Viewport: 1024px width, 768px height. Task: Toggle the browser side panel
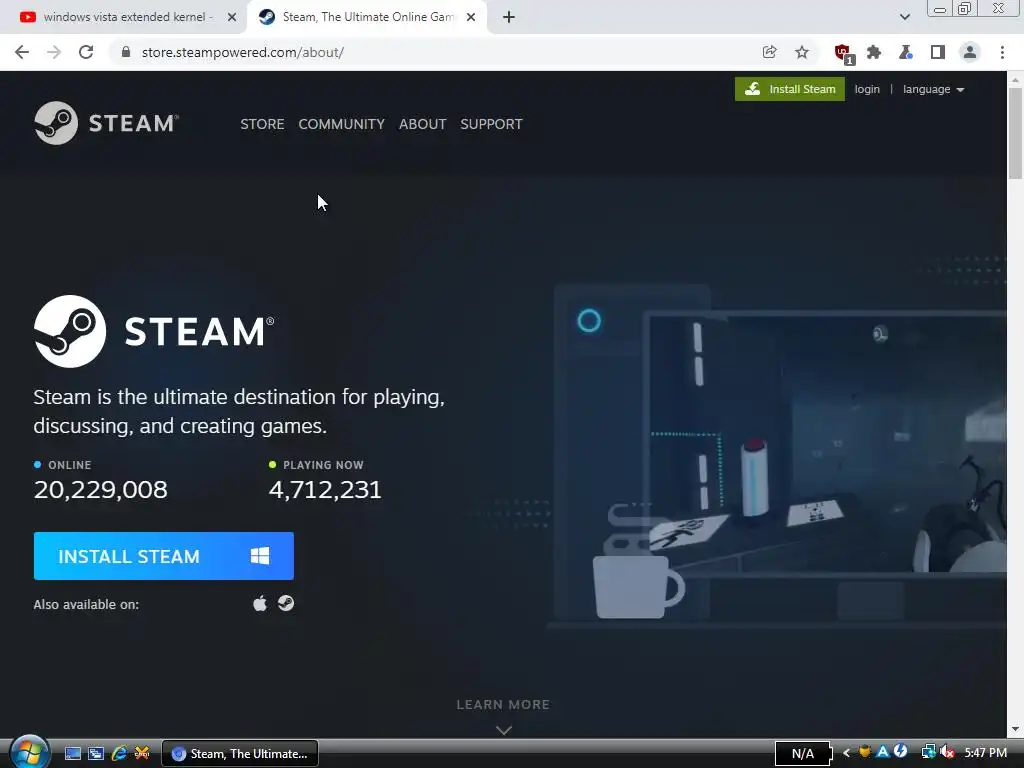point(938,52)
